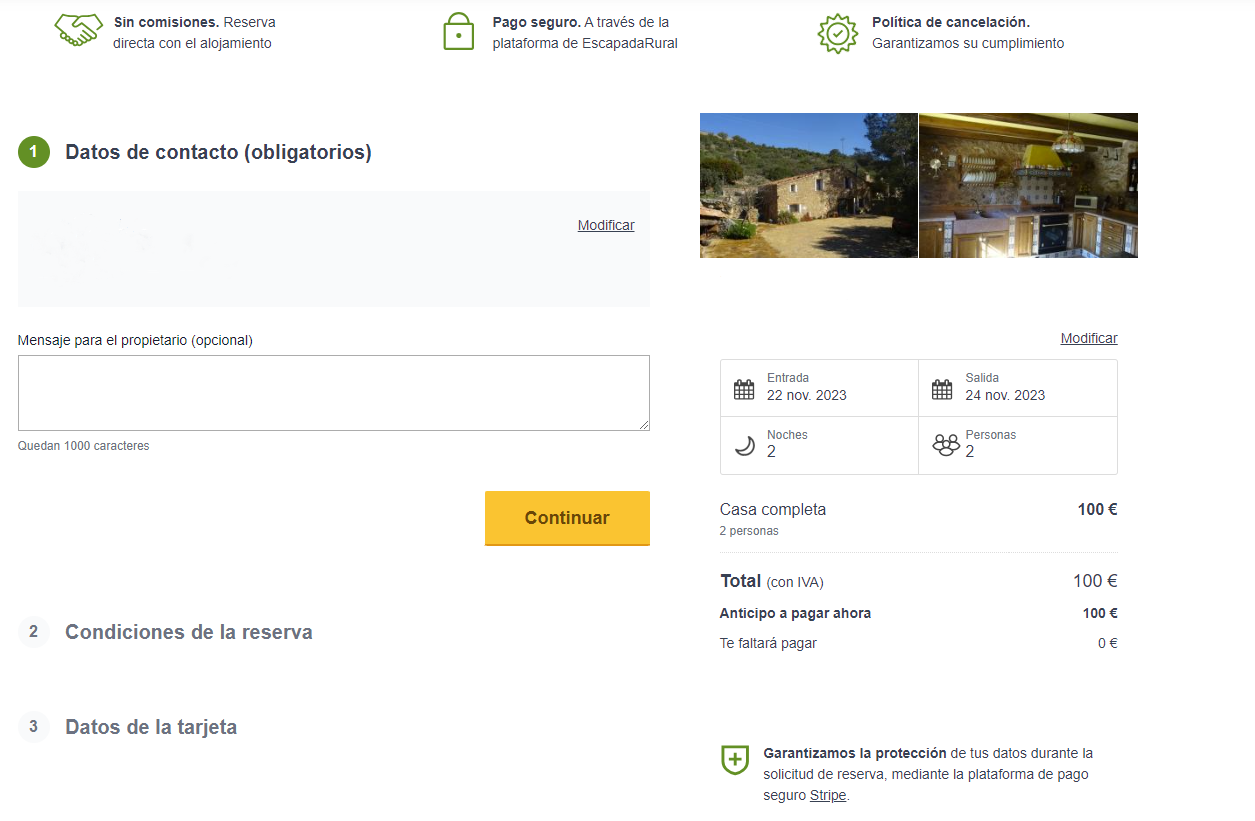Click the padlock 'Pago seguro' icon
Image resolution: width=1255 pixels, height=821 pixels.
click(x=458, y=32)
